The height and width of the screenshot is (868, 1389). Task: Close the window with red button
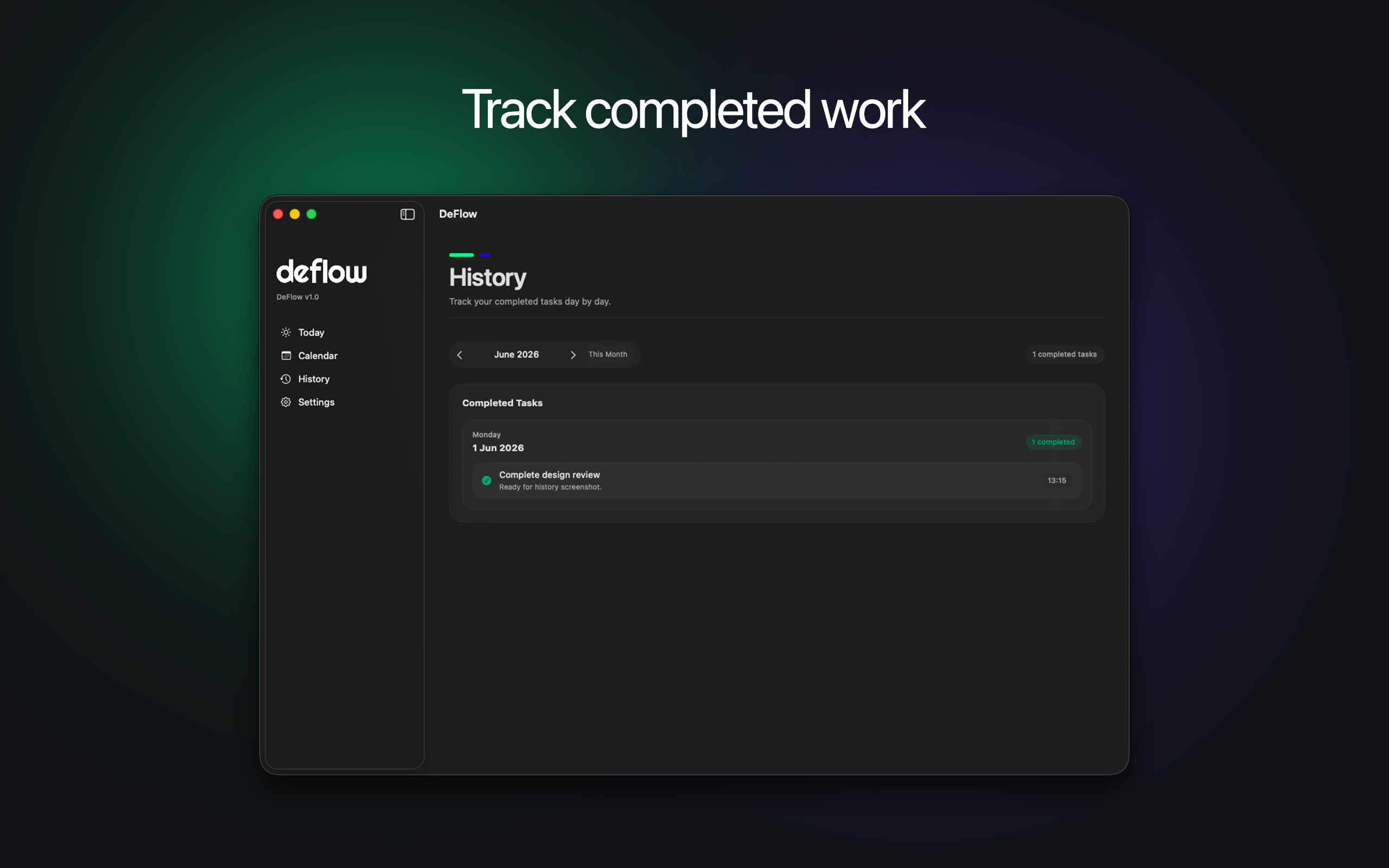pos(278,214)
